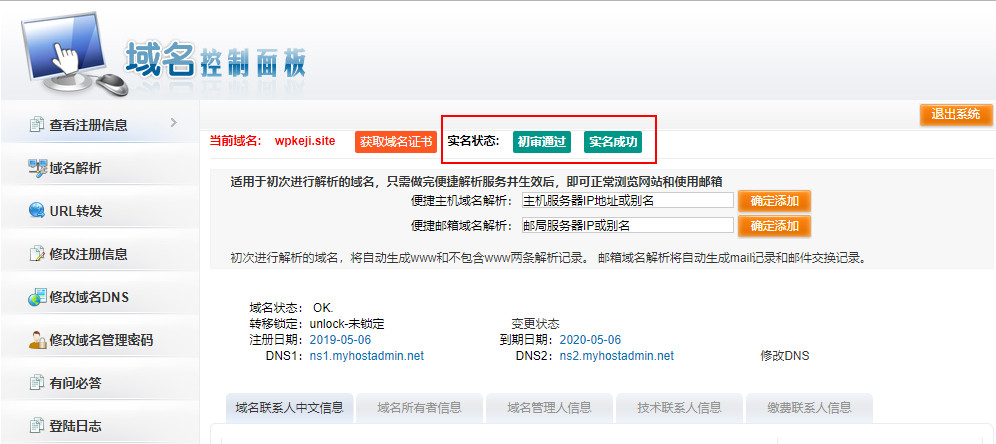Focus the 主机服务器IP地址或别名 input field
Viewport: 996px width, 444px height.
point(626,200)
